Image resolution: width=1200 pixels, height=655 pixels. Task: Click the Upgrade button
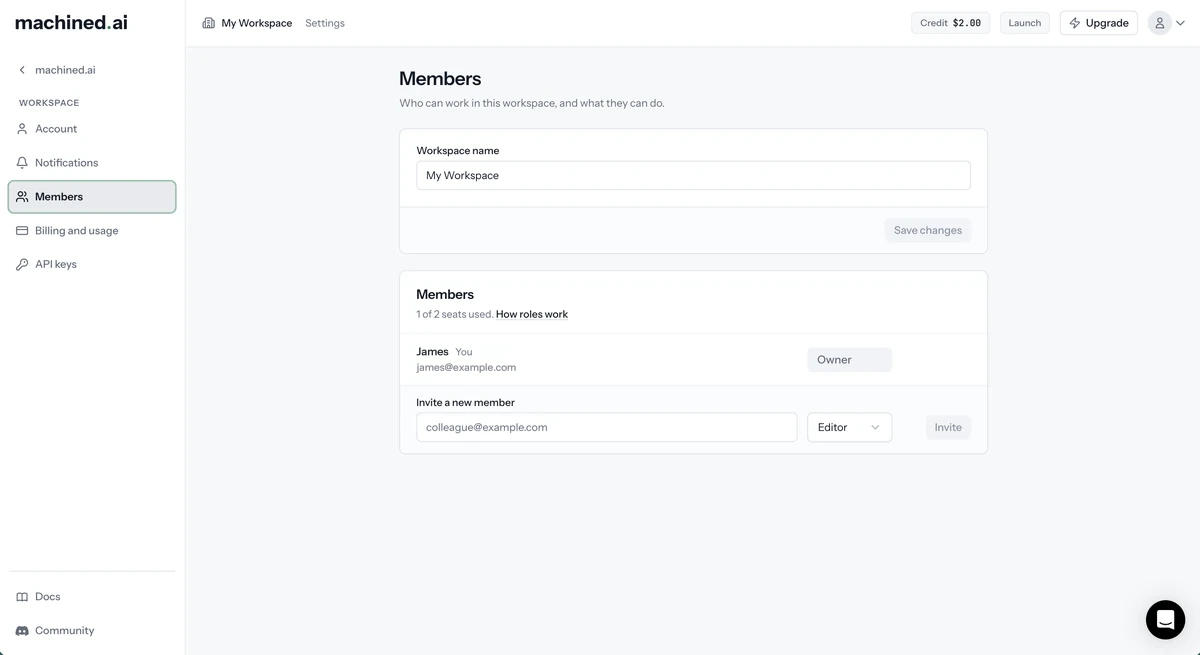1098,23
